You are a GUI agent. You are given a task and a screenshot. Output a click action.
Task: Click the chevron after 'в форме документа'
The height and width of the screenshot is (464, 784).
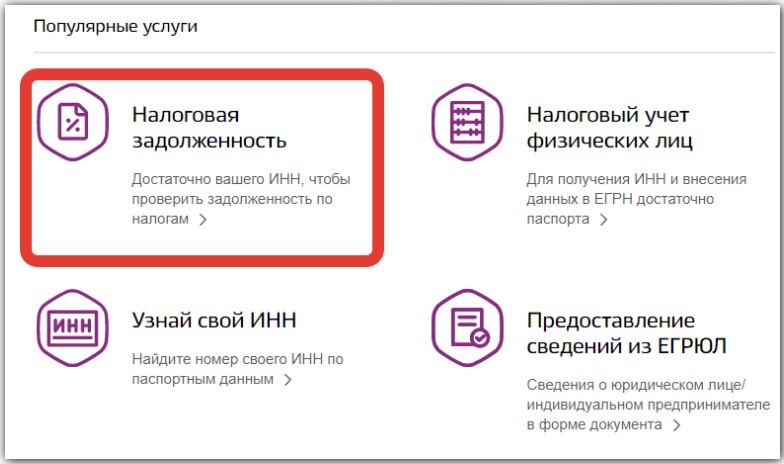tap(677, 425)
